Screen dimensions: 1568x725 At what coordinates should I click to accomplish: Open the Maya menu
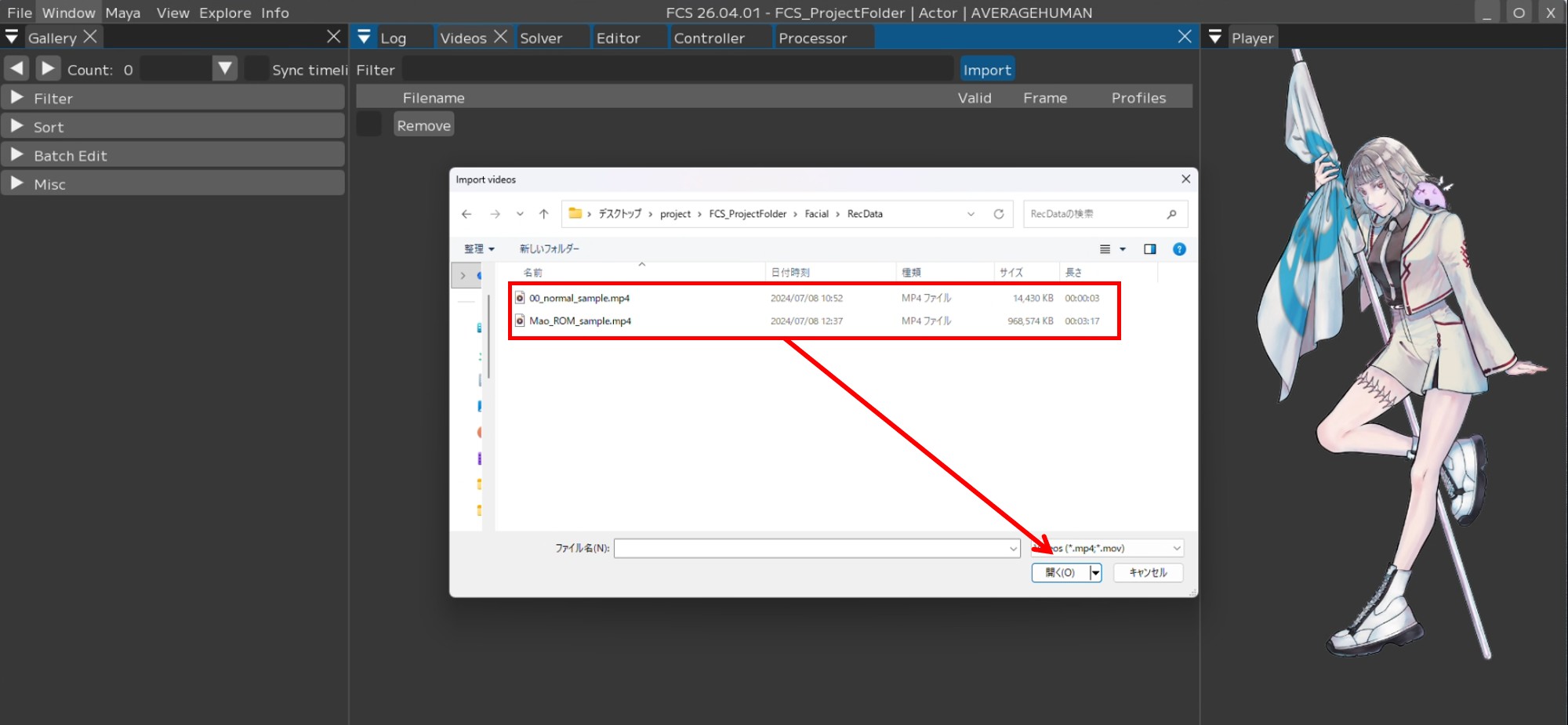(x=123, y=13)
